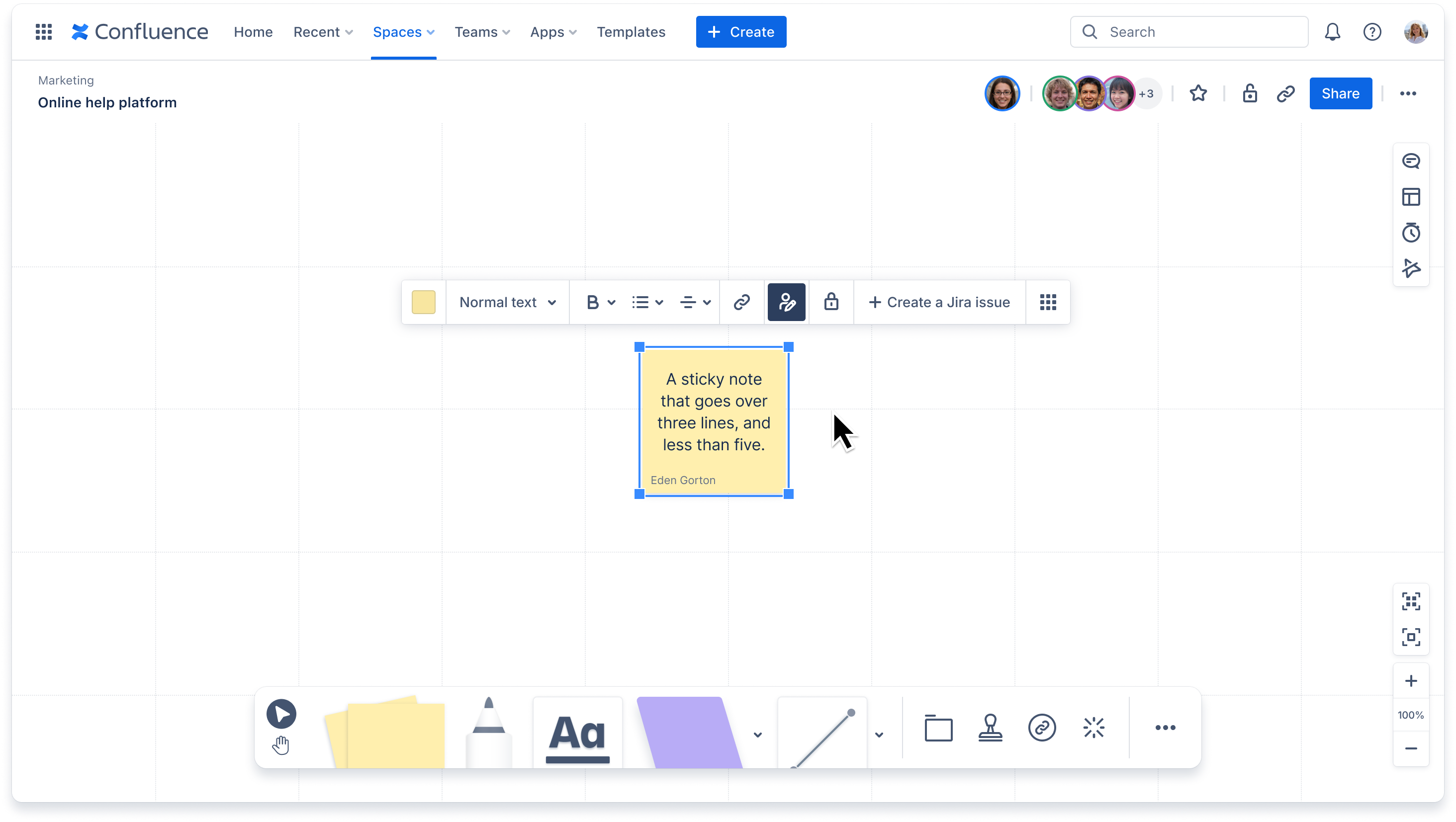The width and height of the screenshot is (1456, 822).
Task: Pick the yellow sticky notes stack tool
Action: [385, 733]
